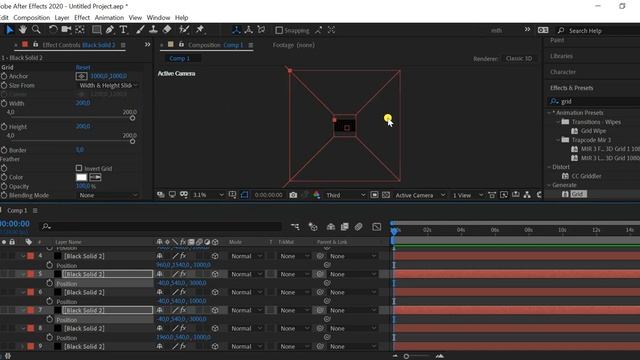Open the TrkMat dropdown for layer 6
Viewport: 640px width, 360px height.
[x=294, y=293]
